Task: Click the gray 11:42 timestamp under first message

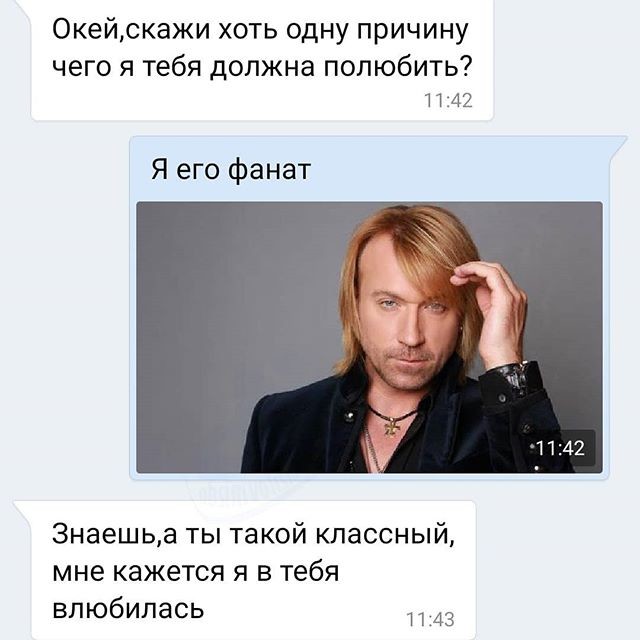Action: click(448, 100)
